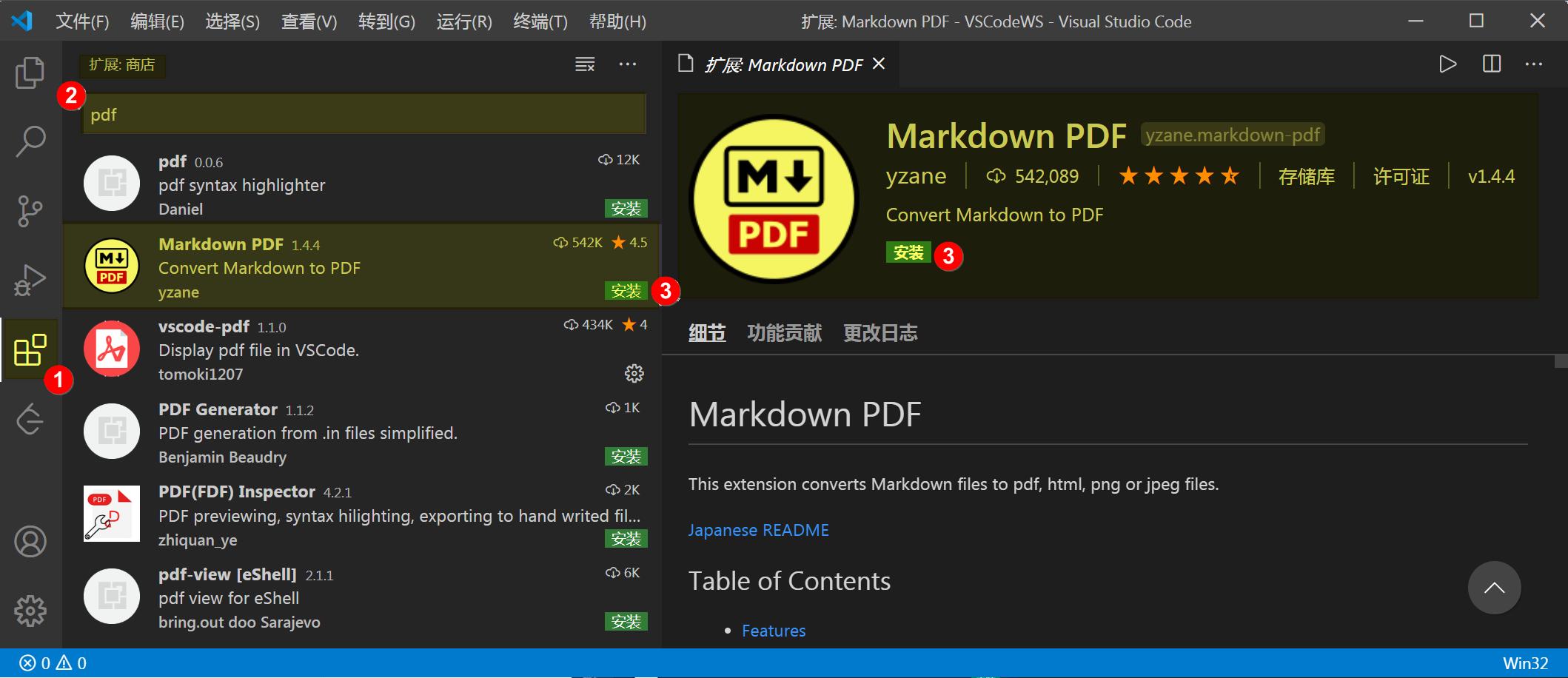The width and height of the screenshot is (1568, 678).
Task: Select the pdf syntax highlighter extension entry
Action: pos(361,185)
